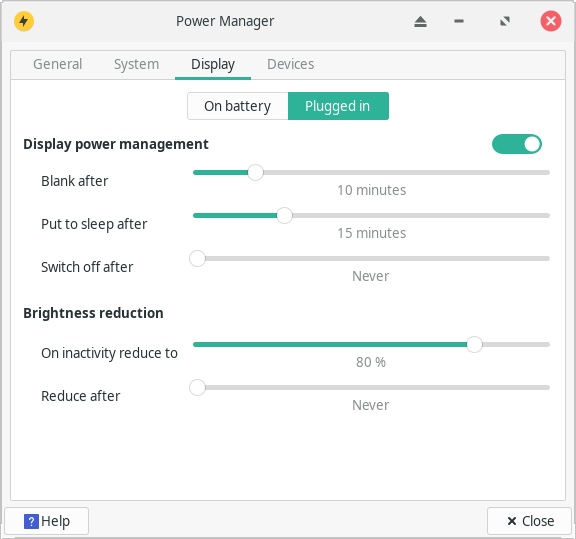Click the 'Blank after' label

click(75, 181)
